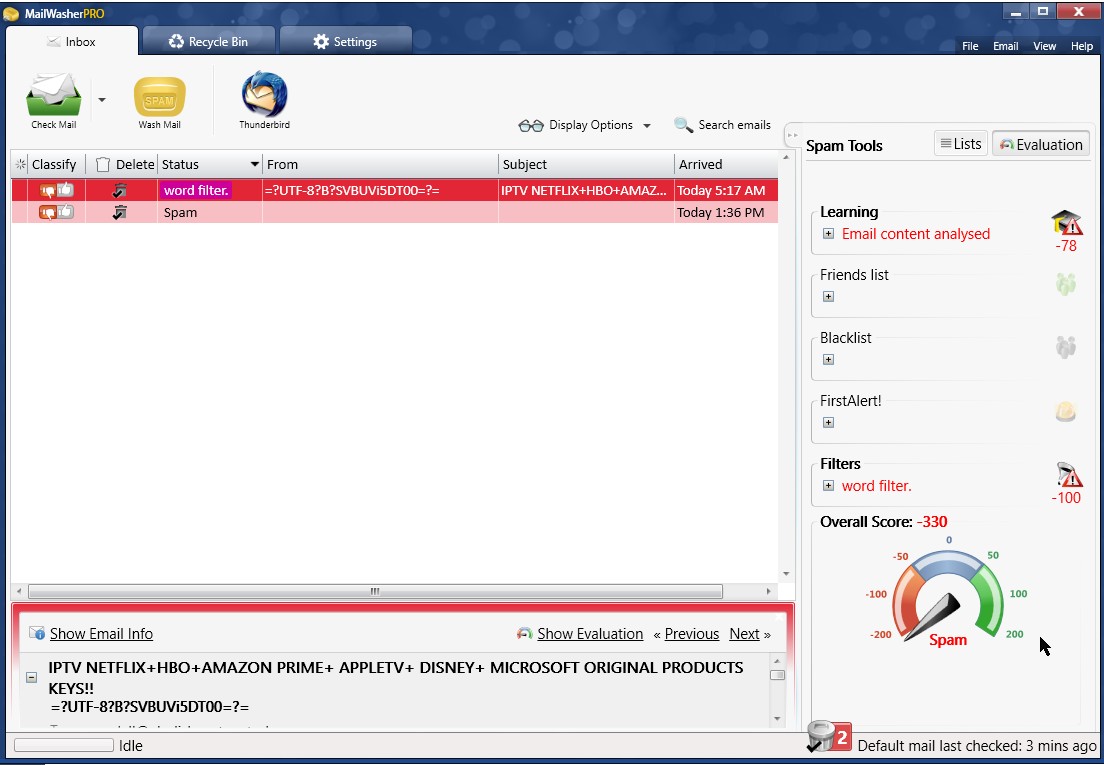The image size is (1104, 765).
Task: Click the FirstAlert! siren icon
Action: [1066, 411]
